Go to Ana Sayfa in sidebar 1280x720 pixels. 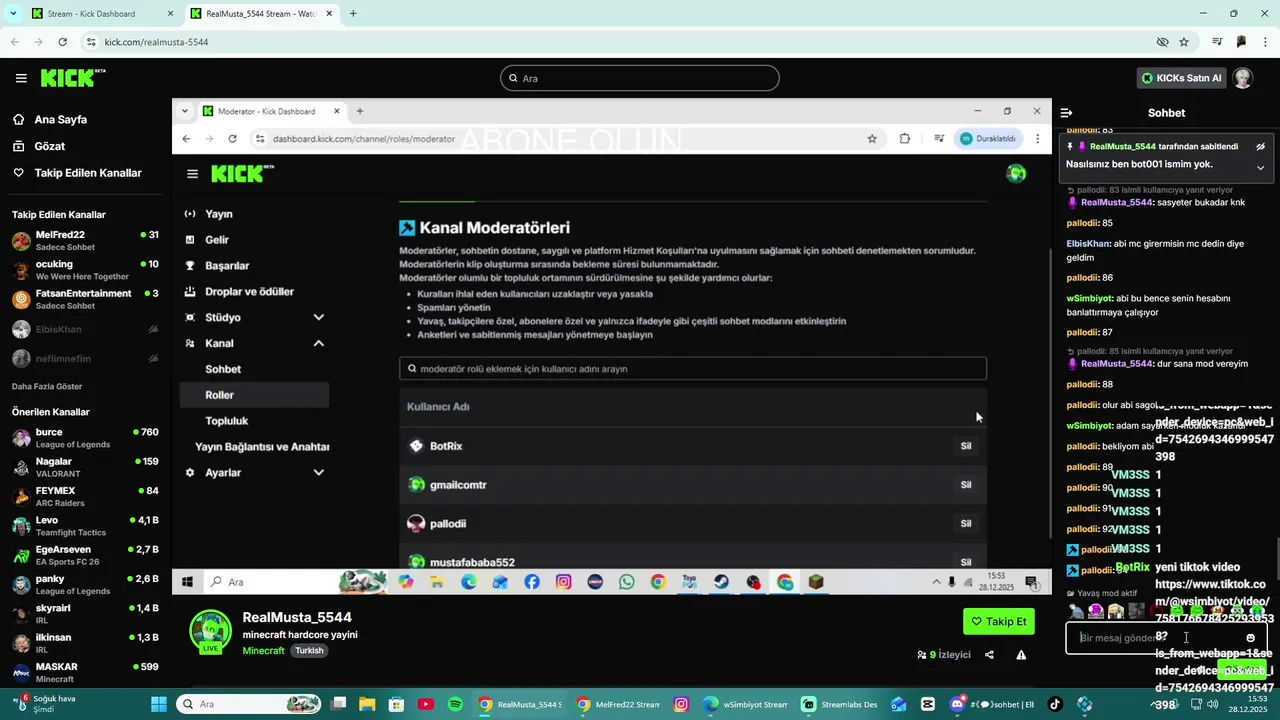click(x=60, y=119)
